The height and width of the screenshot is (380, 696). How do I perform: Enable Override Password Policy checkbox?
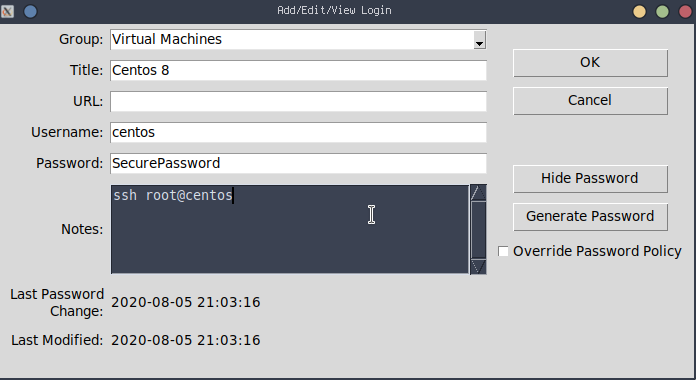503,251
